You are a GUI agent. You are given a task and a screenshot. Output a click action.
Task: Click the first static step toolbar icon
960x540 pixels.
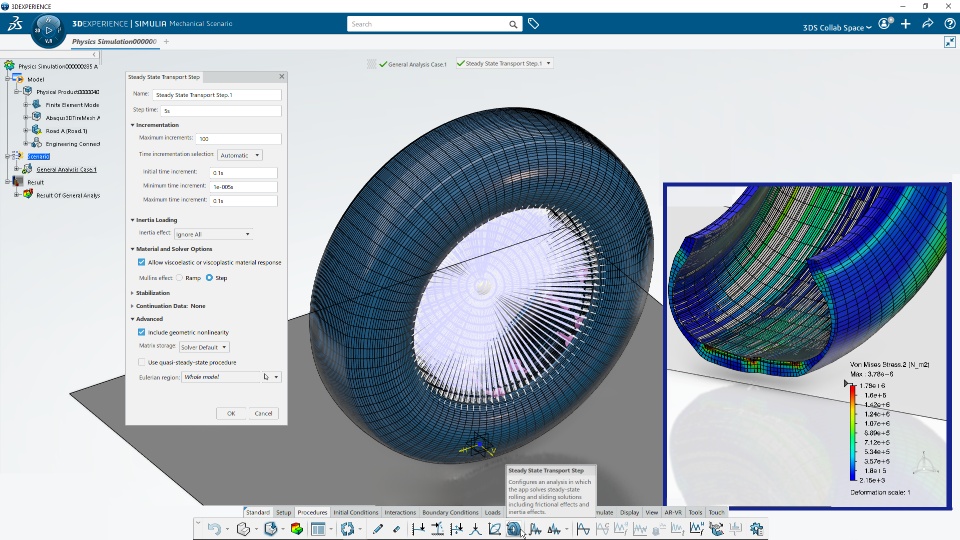tap(418, 529)
